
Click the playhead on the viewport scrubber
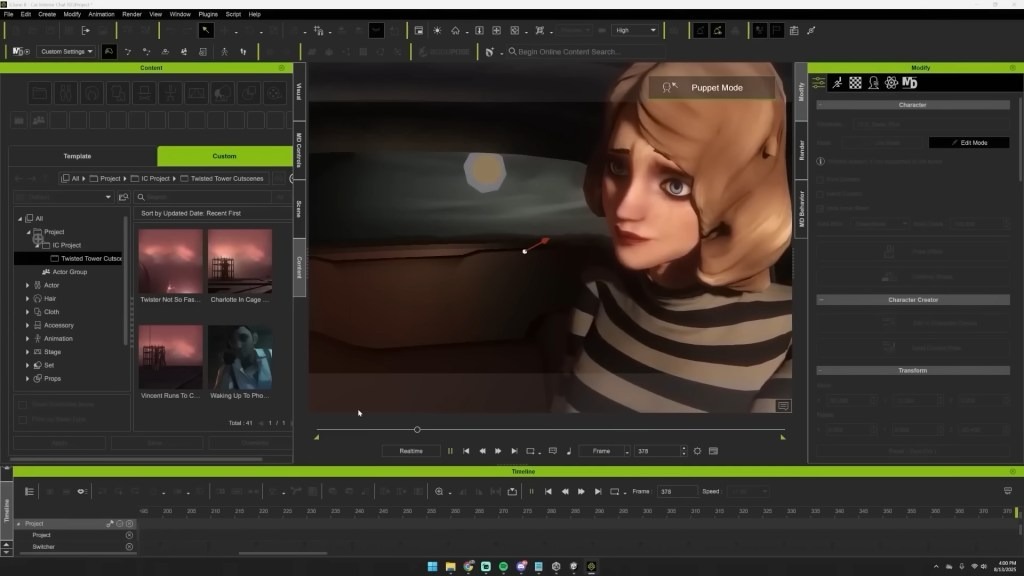(417, 430)
